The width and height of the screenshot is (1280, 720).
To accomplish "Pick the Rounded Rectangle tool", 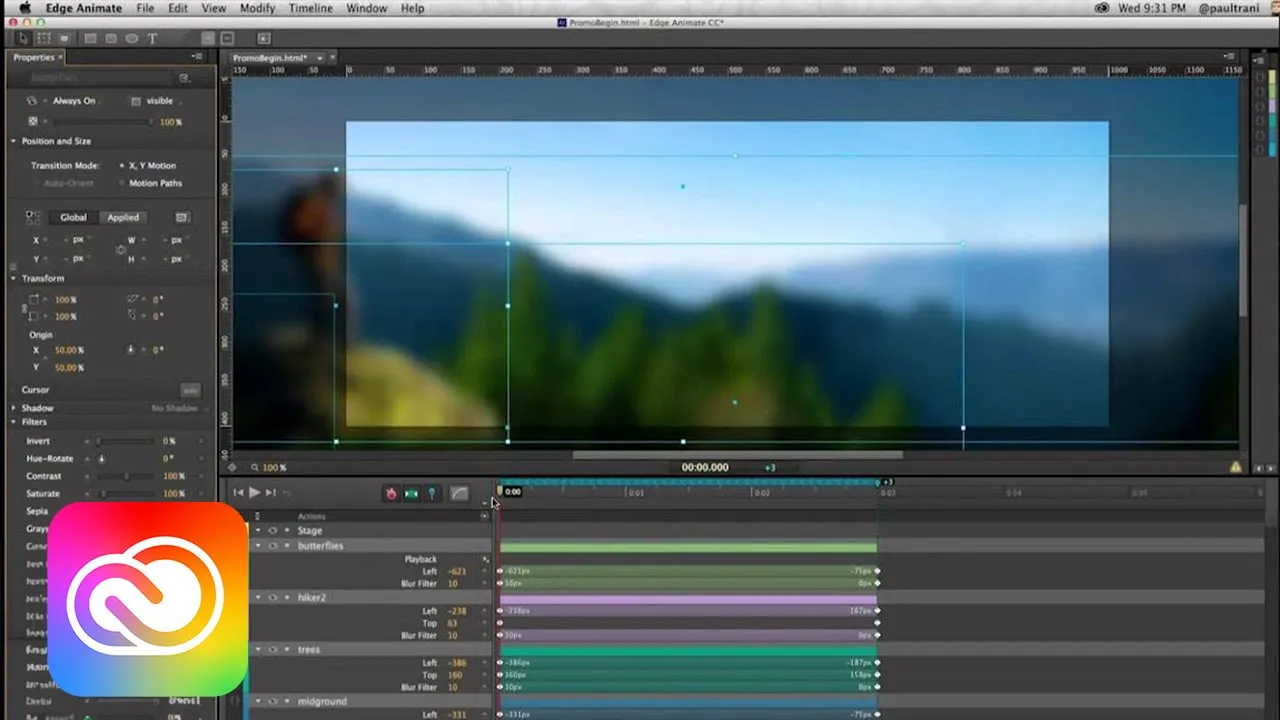I will coord(110,39).
